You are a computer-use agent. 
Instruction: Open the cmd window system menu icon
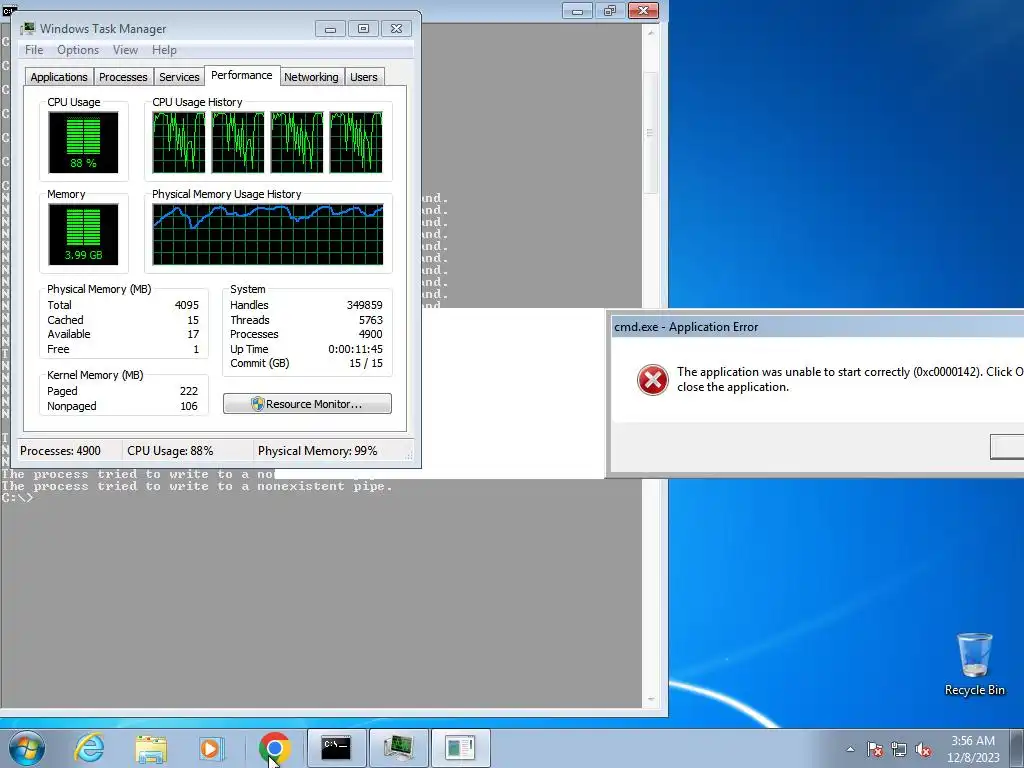click(x=8, y=10)
